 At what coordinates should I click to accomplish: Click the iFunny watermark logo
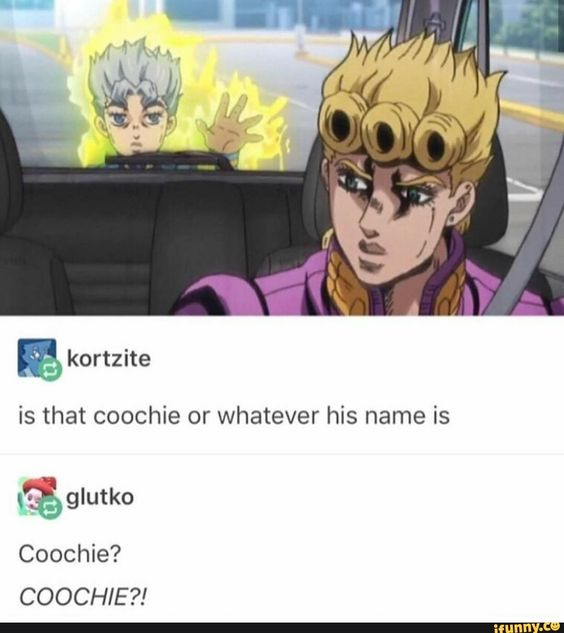point(528,628)
